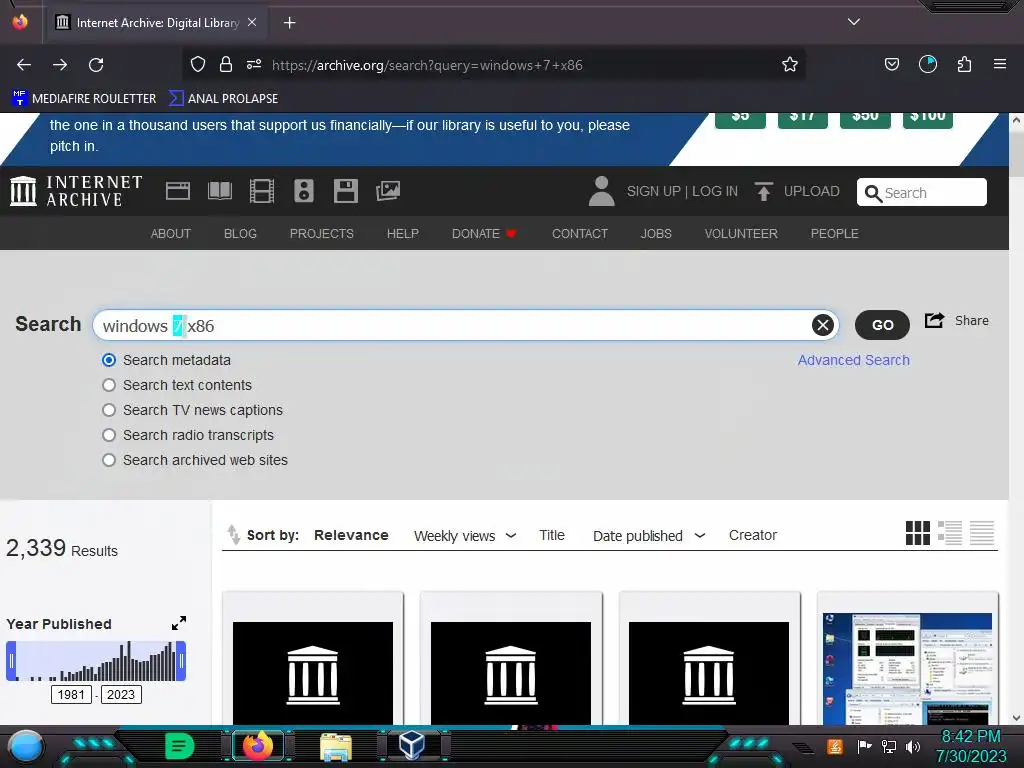Switch to compact list view

point(982,533)
